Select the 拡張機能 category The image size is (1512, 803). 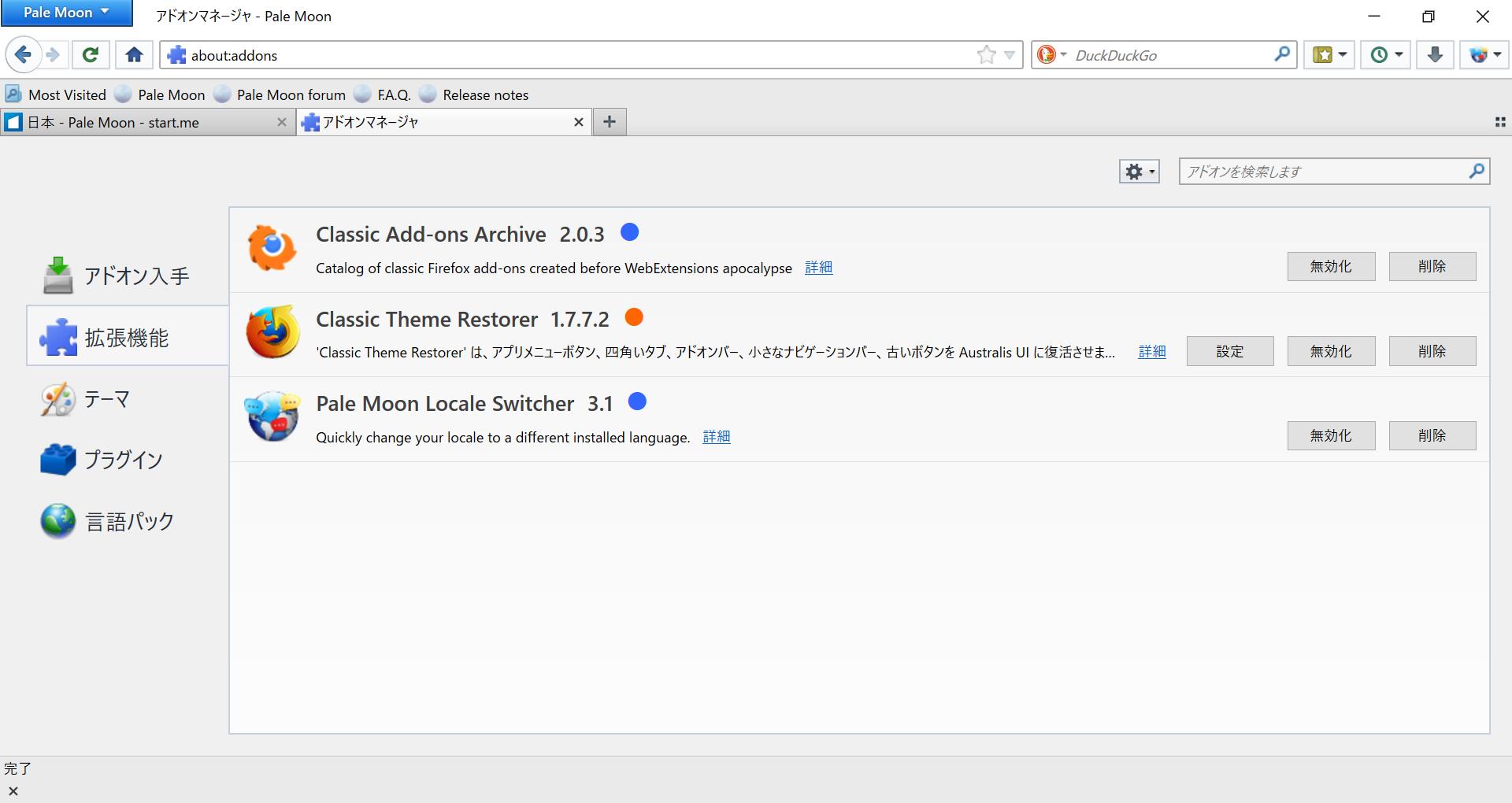(128, 336)
